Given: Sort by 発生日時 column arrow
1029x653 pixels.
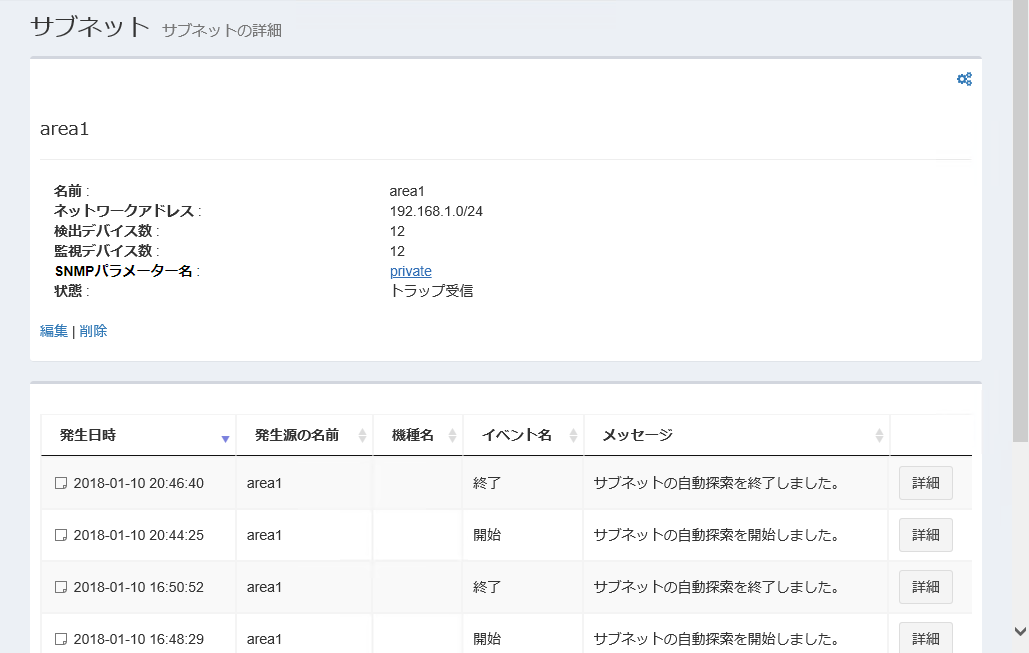Looking at the screenshot, I should [x=225, y=438].
